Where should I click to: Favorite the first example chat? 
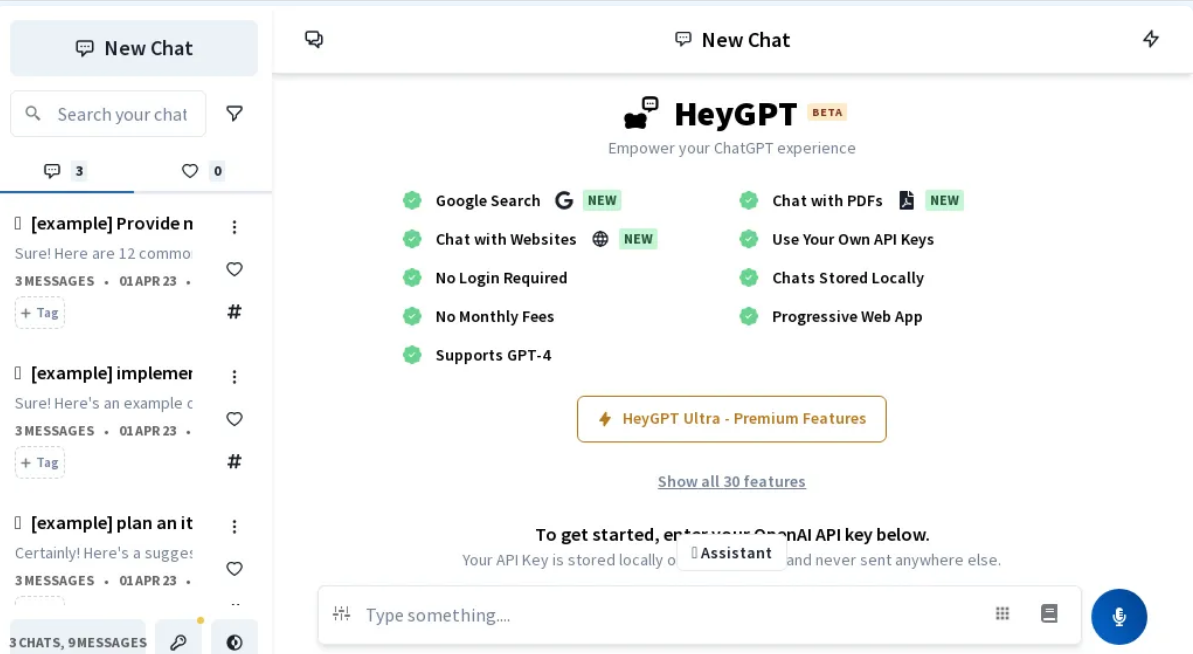pyautogui.click(x=234, y=269)
